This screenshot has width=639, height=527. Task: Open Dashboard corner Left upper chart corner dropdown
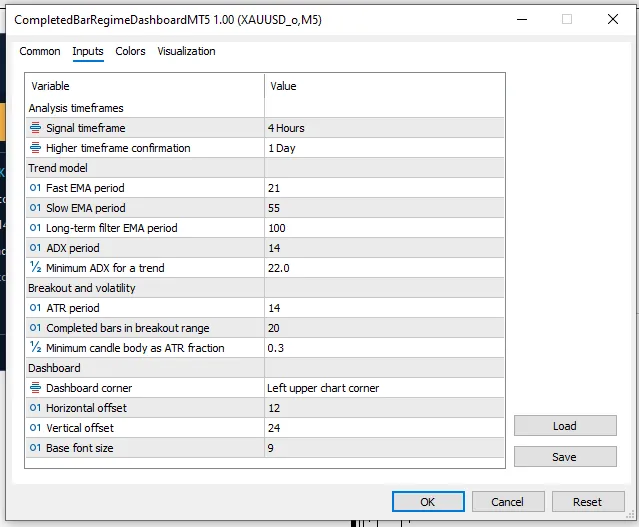(384, 388)
